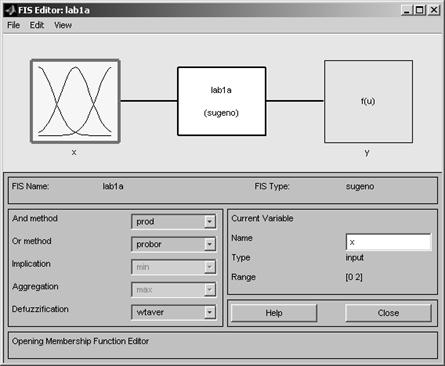Click the Close button
445x366 pixels.
pos(388,313)
